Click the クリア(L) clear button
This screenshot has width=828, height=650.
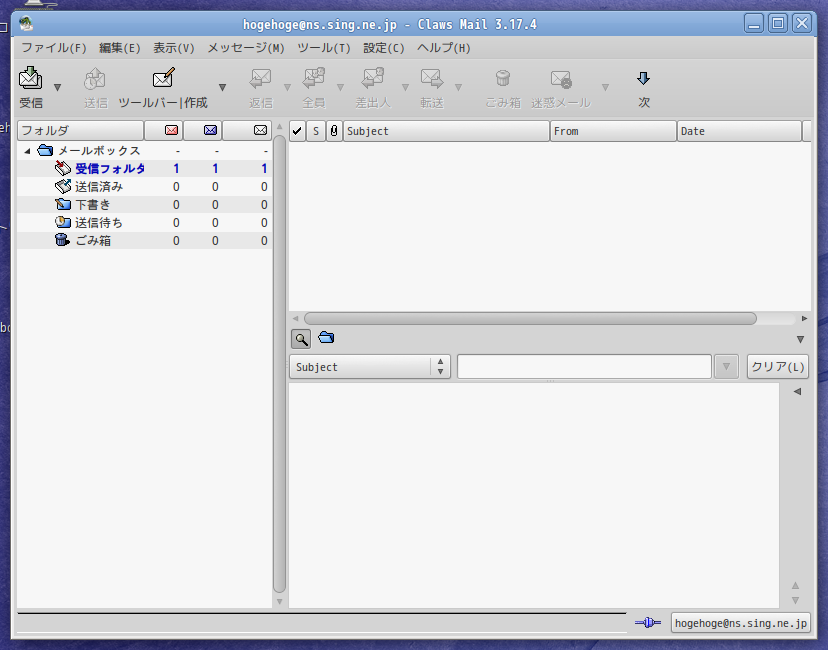[x=777, y=367]
